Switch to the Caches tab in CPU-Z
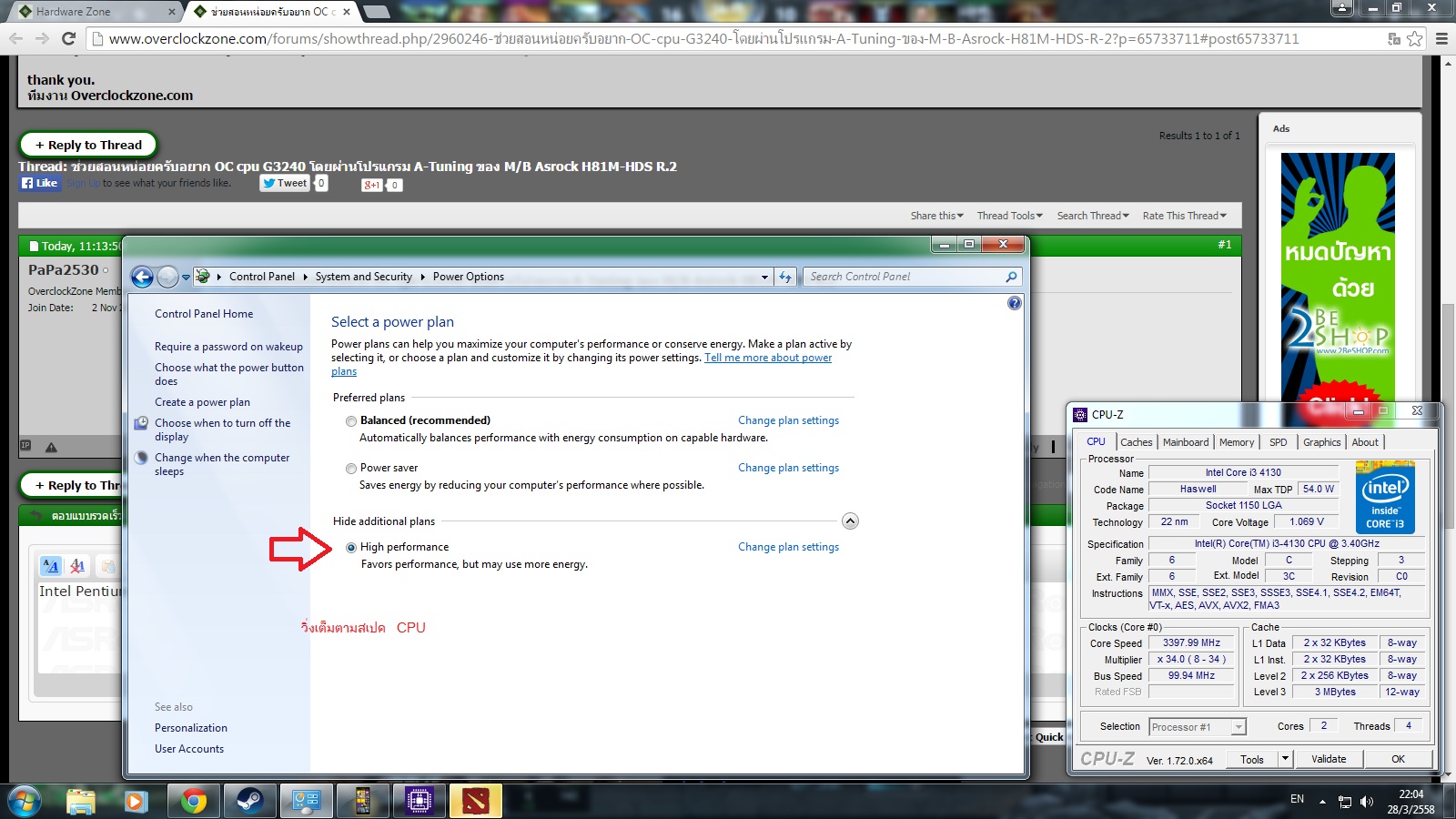The image size is (1456, 819). [x=1137, y=442]
